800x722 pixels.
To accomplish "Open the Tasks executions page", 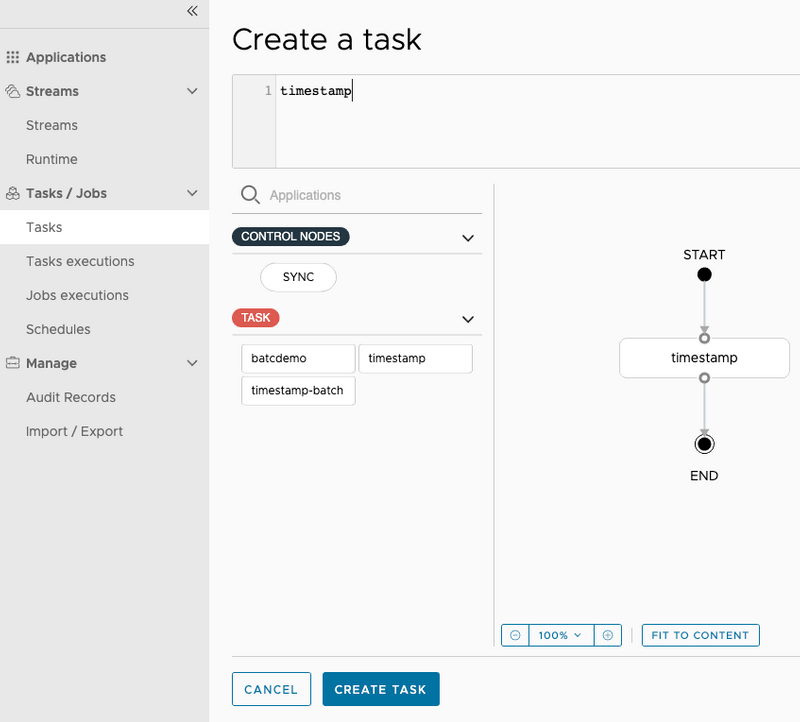I will click(x=79, y=261).
